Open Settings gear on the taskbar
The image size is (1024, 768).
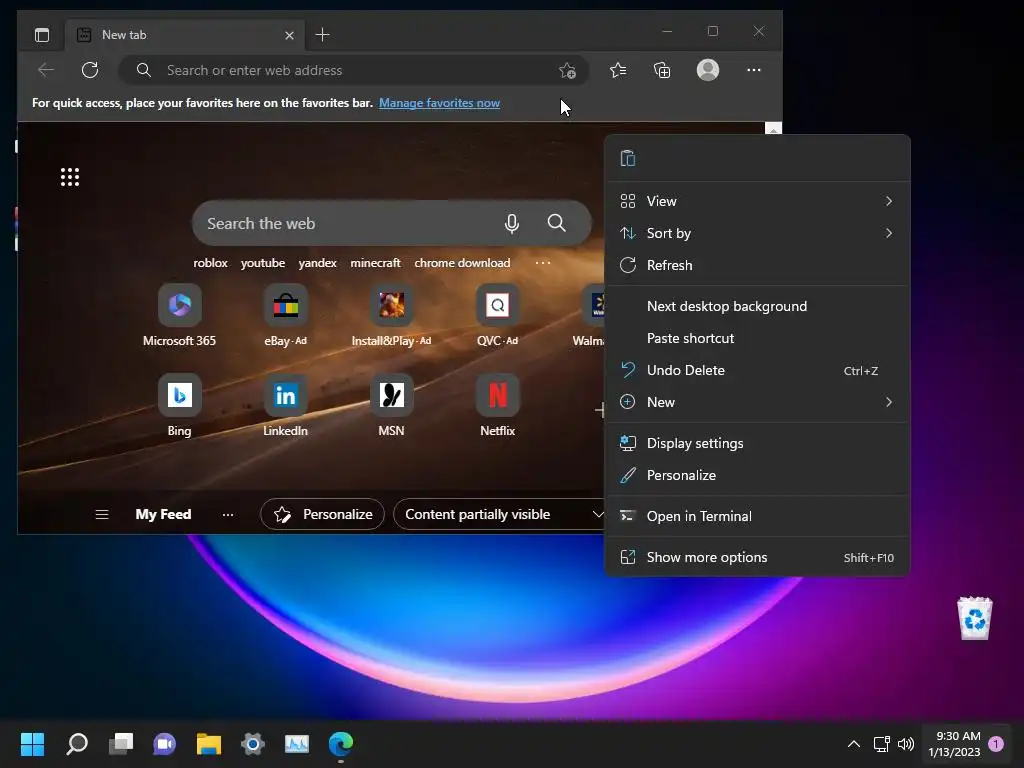pos(253,744)
